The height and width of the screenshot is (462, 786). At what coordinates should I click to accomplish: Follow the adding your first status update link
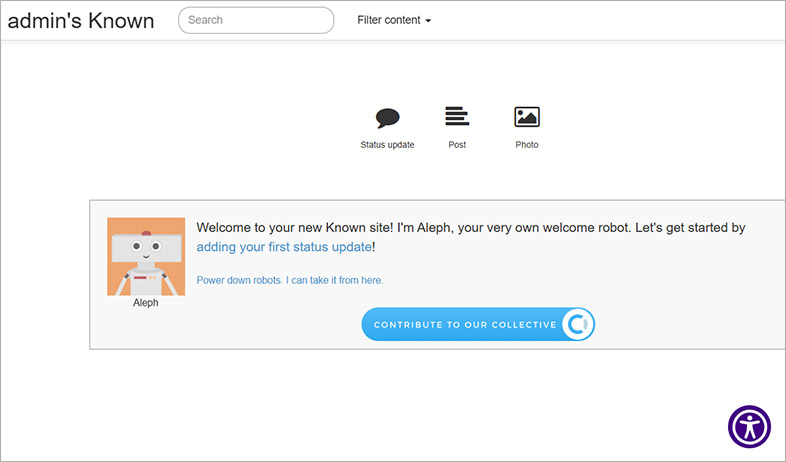coord(284,247)
